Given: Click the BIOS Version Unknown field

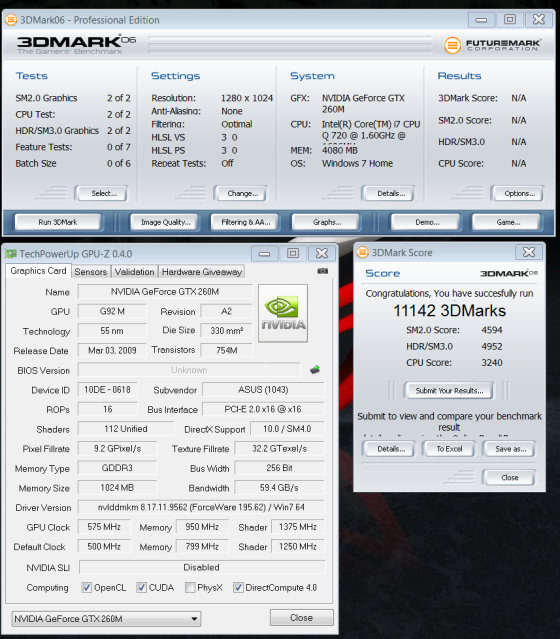Looking at the screenshot, I should click(x=189, y=370).
